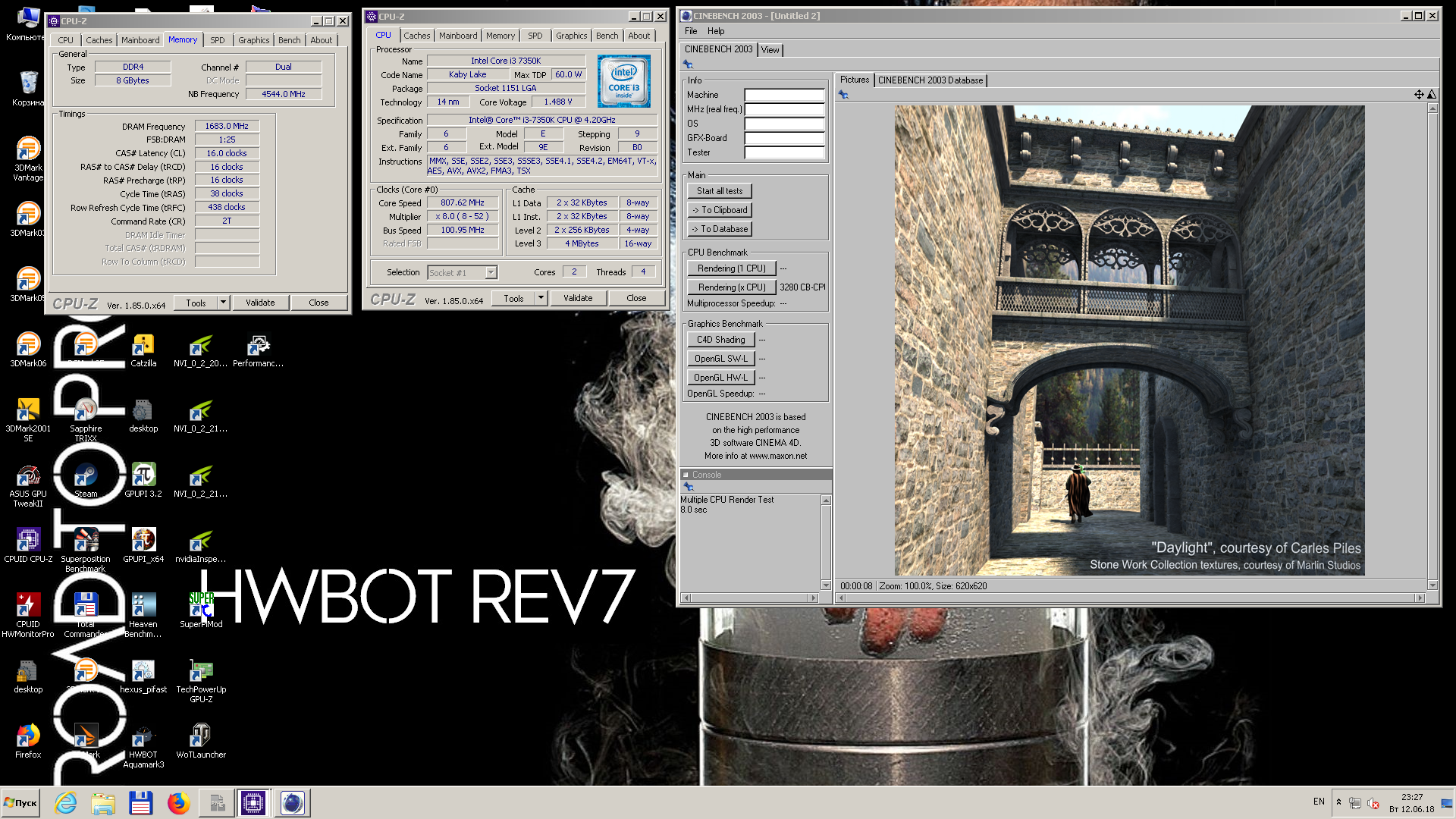Image resolution: width=1456 pixels, height=819 pixels.
Task: Run C4D Shading graphics test
Action: 720,340
